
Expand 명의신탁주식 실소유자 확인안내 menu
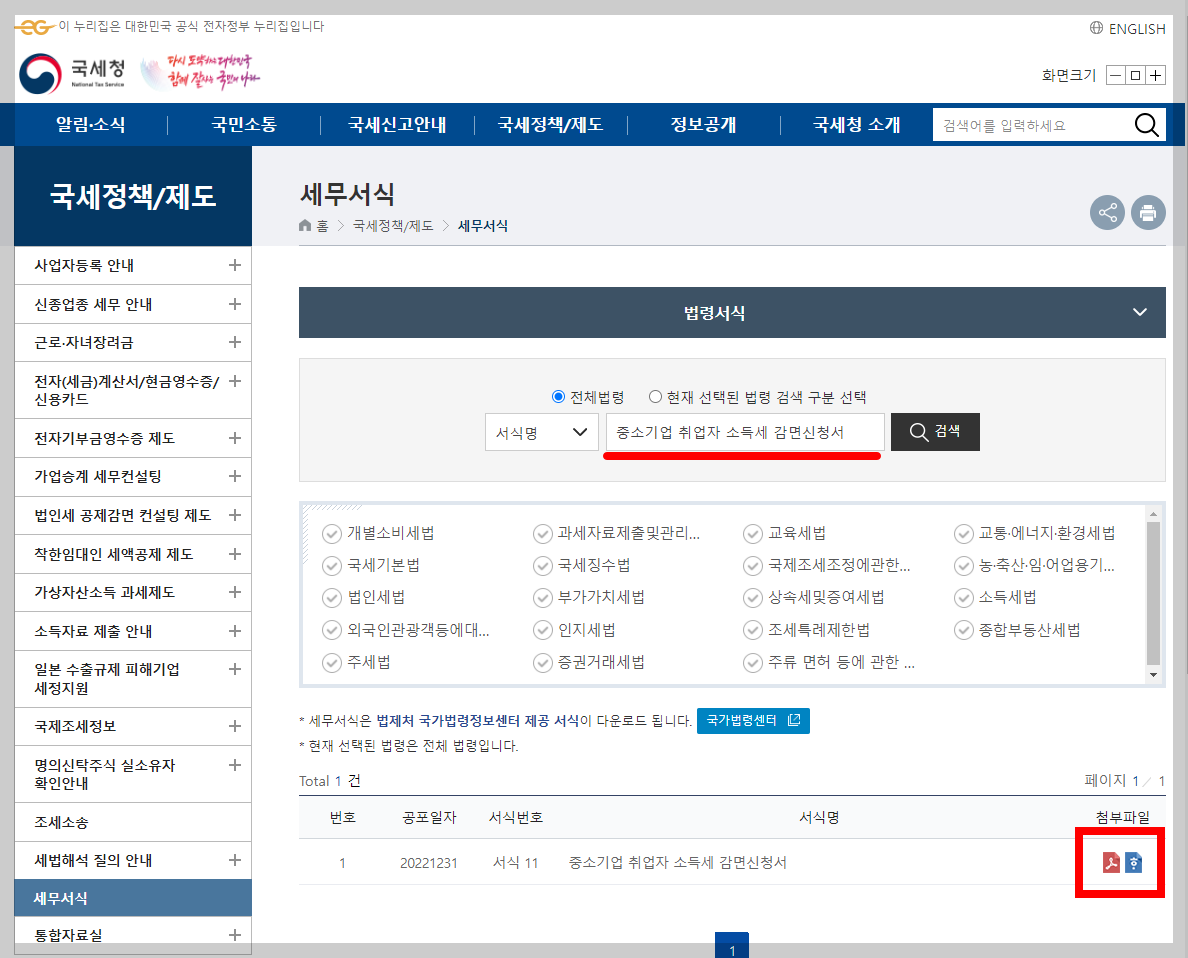235,765
